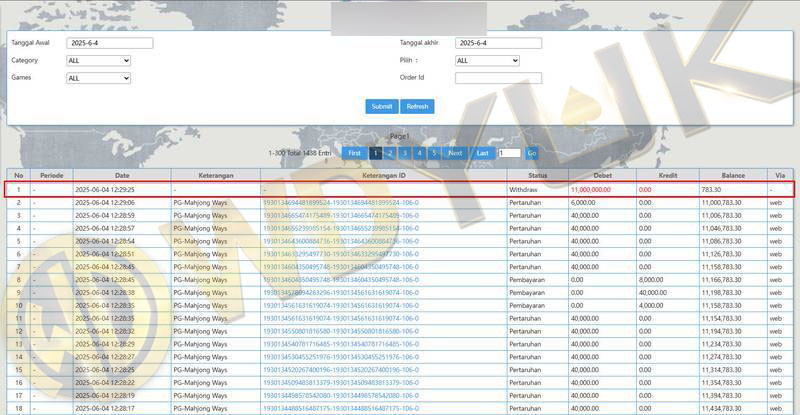
Task: Click the Status column header
Action: pos(538,175)
